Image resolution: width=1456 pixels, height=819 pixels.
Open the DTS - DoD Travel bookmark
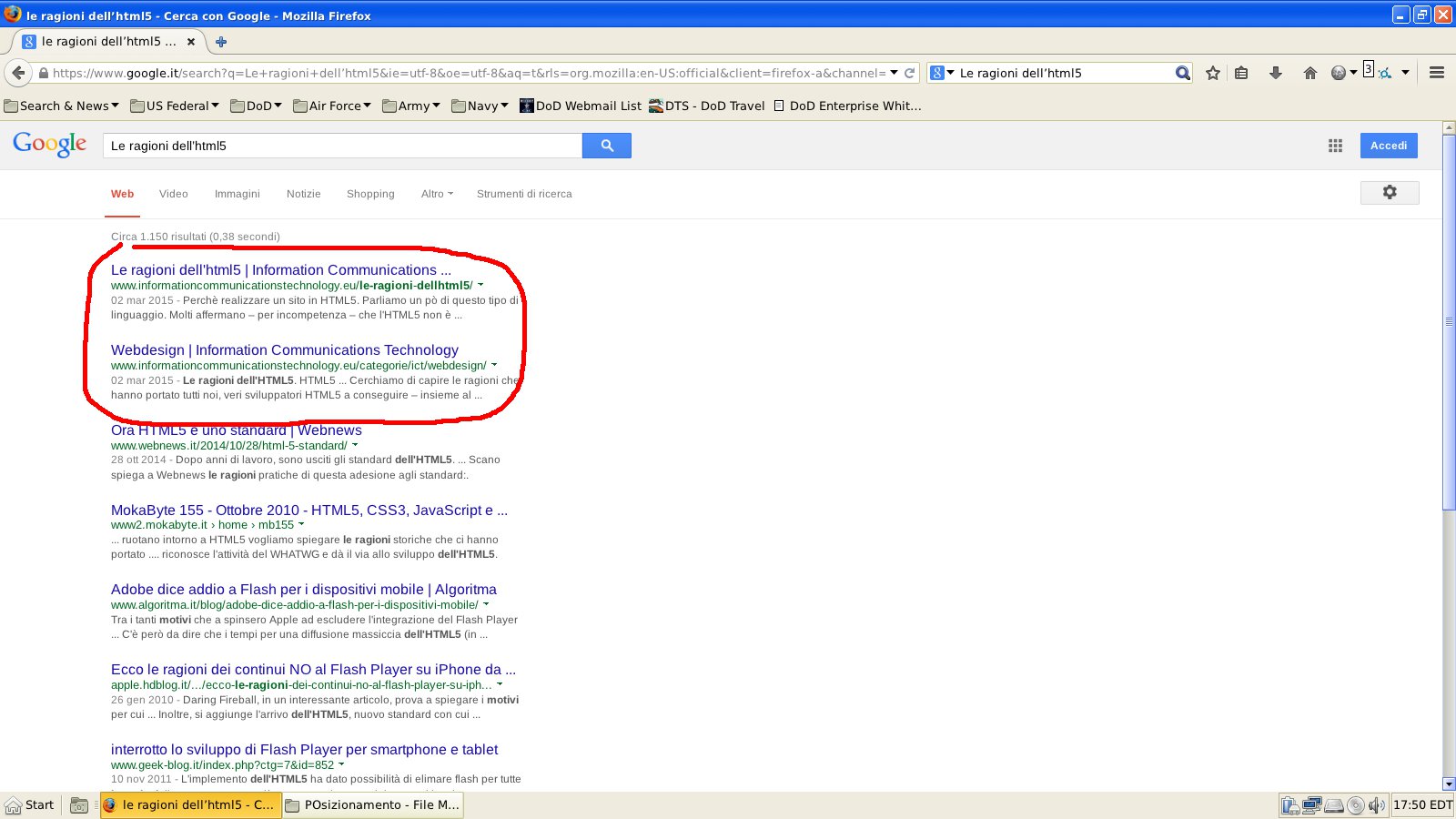click(707, 106)
